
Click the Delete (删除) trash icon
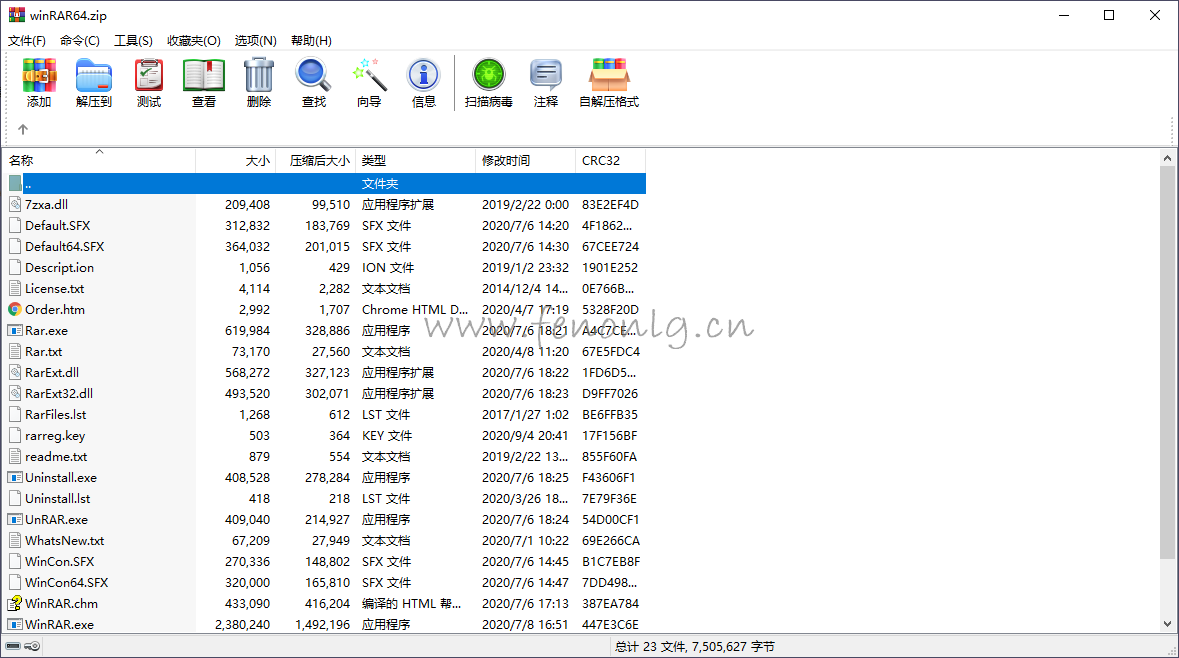pos(259,83)
